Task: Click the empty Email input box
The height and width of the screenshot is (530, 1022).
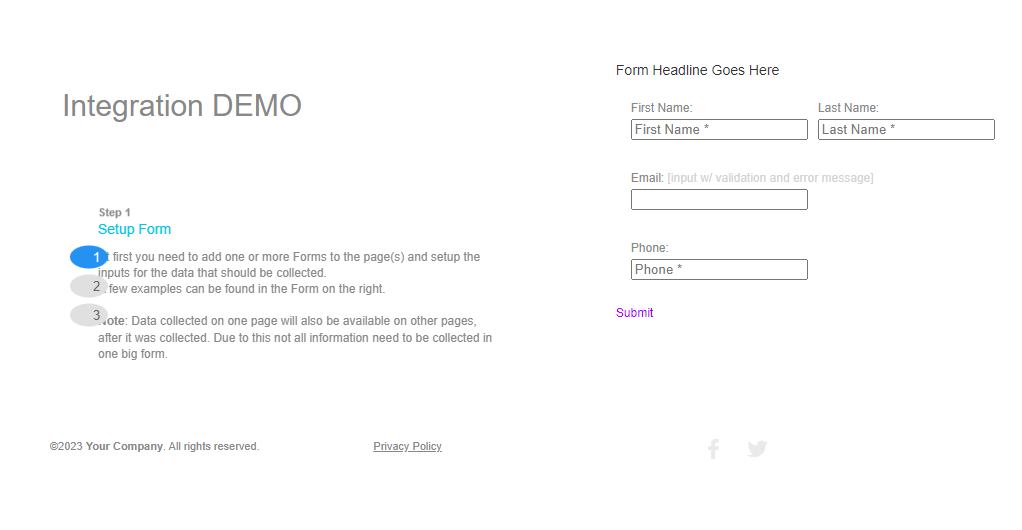Action: [x=719, y=200]
